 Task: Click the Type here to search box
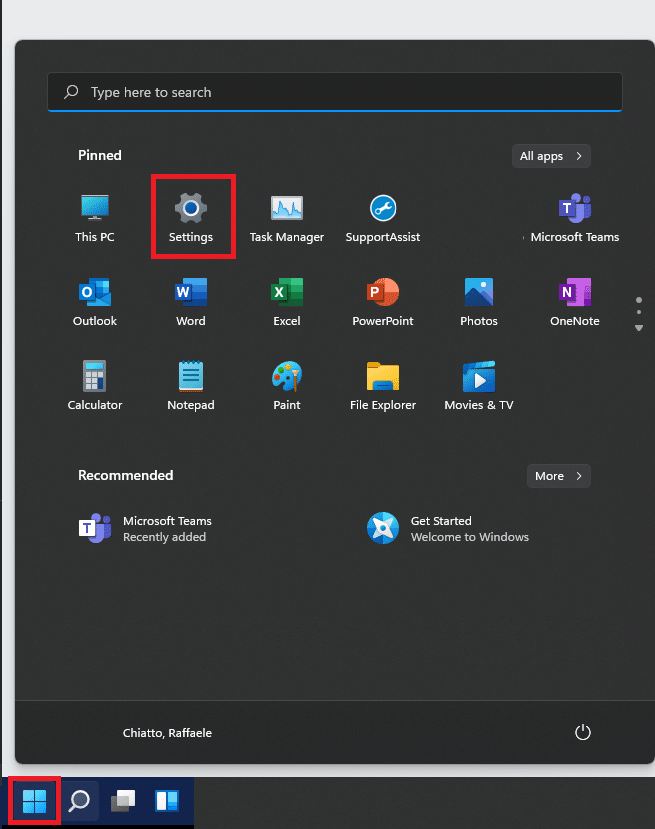click(335, 92)
